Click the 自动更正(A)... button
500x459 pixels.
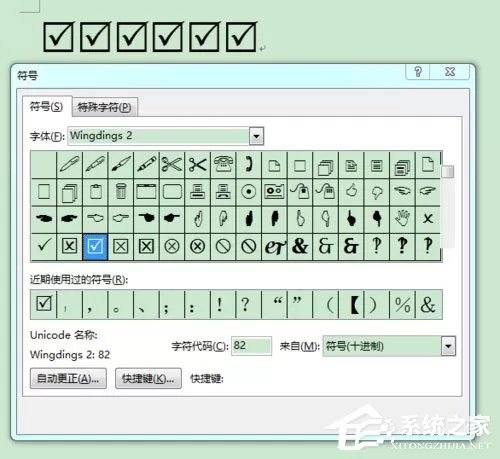[x=68, y=379]
